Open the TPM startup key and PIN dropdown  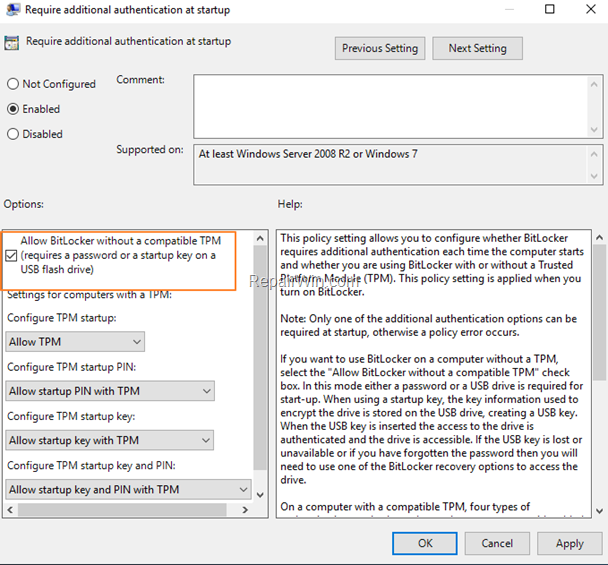click(x=128, y=489)
